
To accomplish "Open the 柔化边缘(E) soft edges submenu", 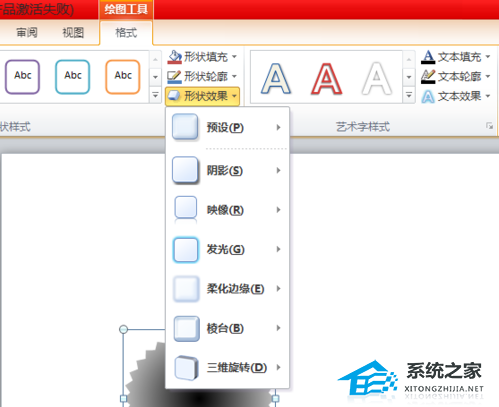I will [227, 288].
